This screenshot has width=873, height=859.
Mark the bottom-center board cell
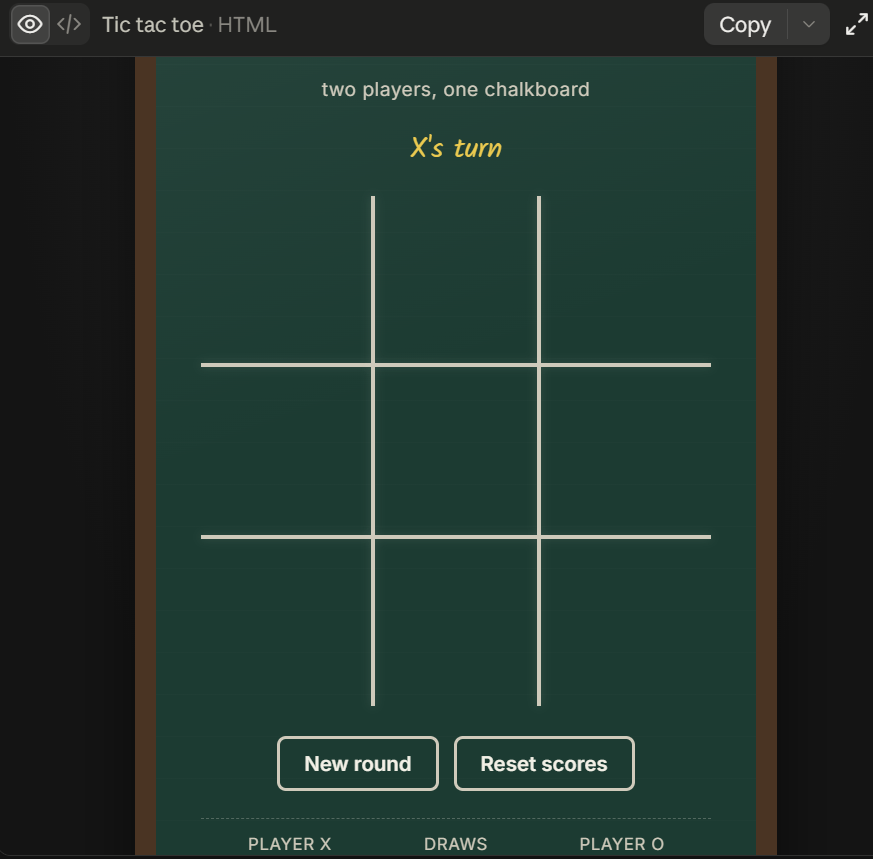[x=456, y=622]
